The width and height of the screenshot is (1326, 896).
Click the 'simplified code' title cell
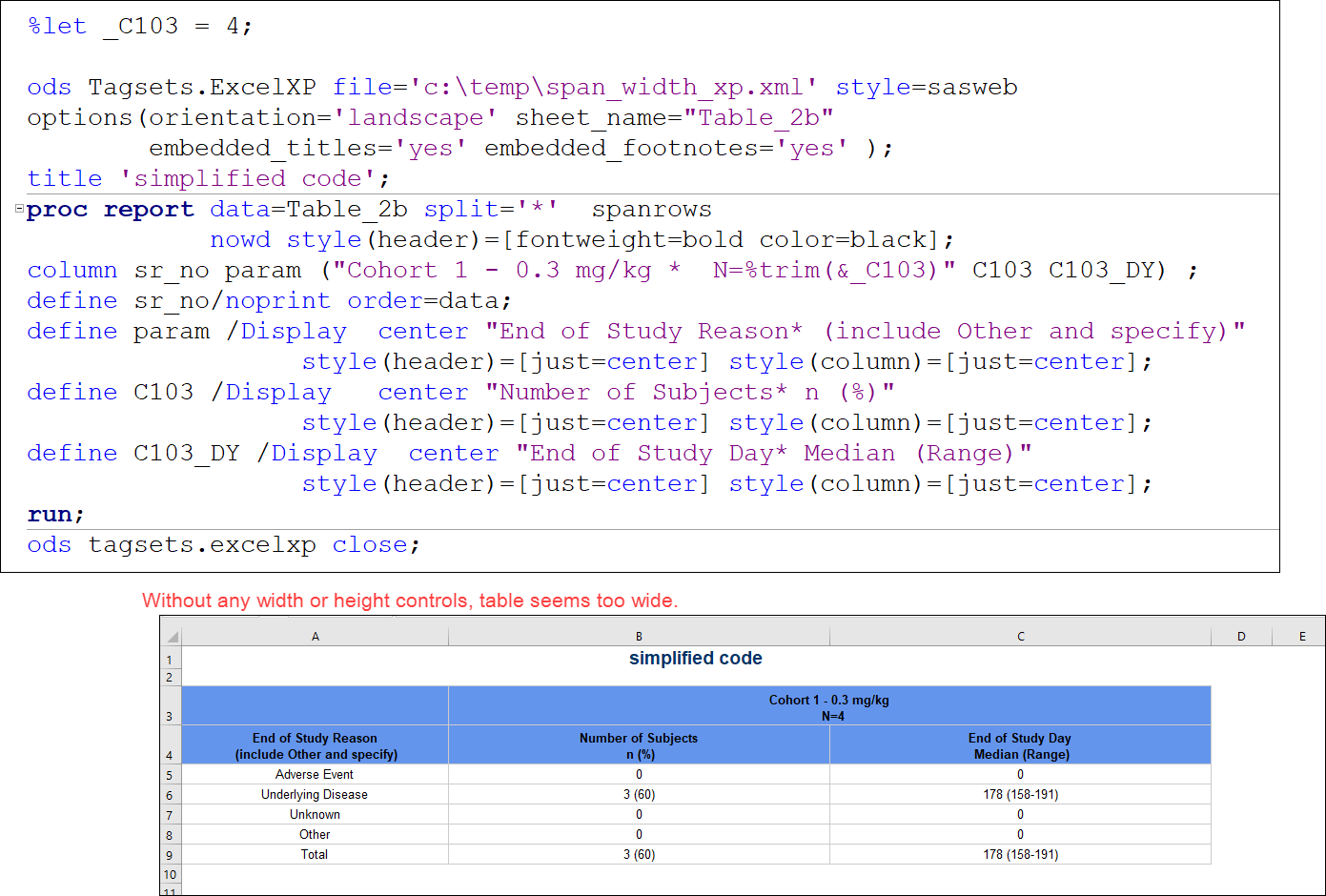(695, 658)
